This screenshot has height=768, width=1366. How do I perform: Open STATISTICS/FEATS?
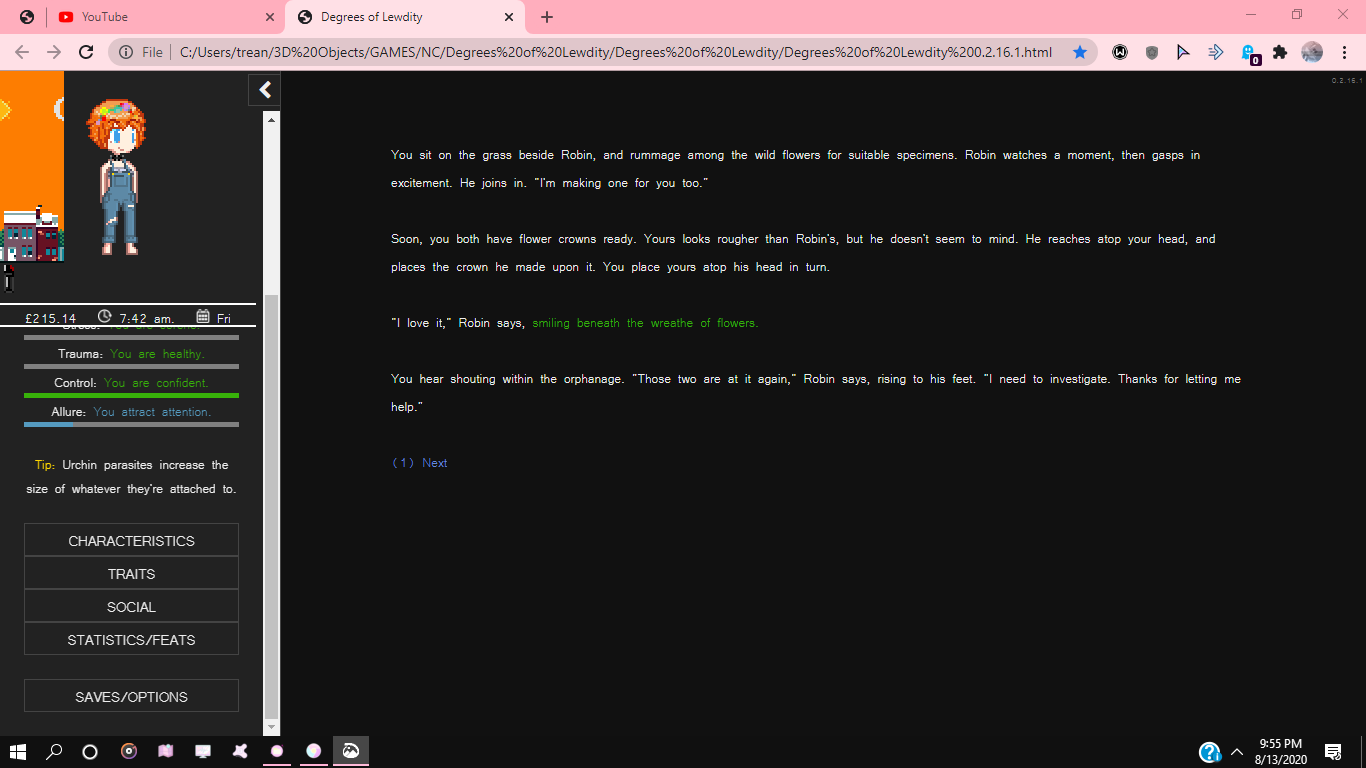[131, 640]
